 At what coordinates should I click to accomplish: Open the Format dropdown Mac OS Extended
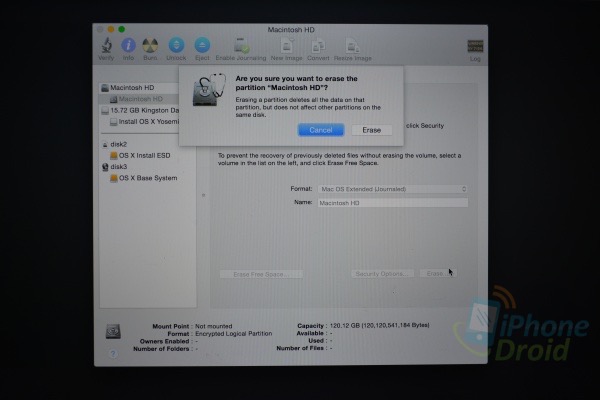(393, 189)
